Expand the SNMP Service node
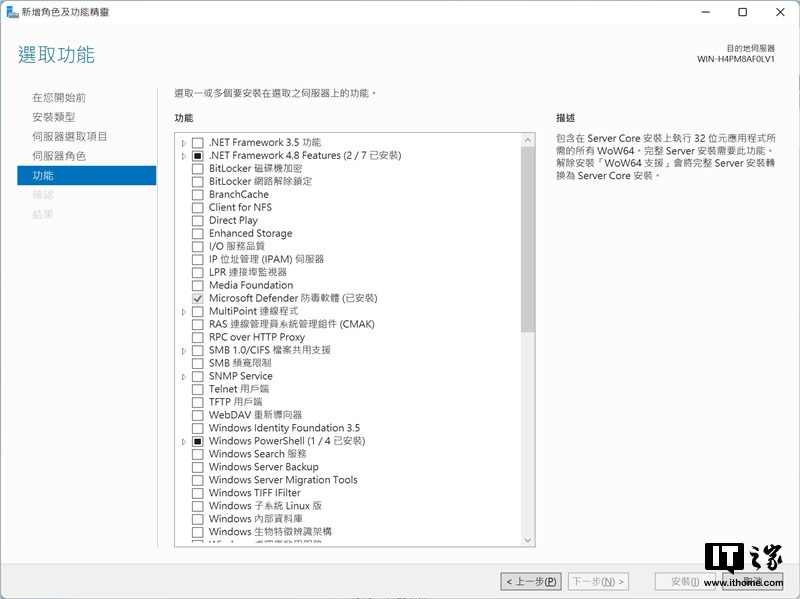Image resolution: width=800 pixels, height=599 pixels. [184, 377]
